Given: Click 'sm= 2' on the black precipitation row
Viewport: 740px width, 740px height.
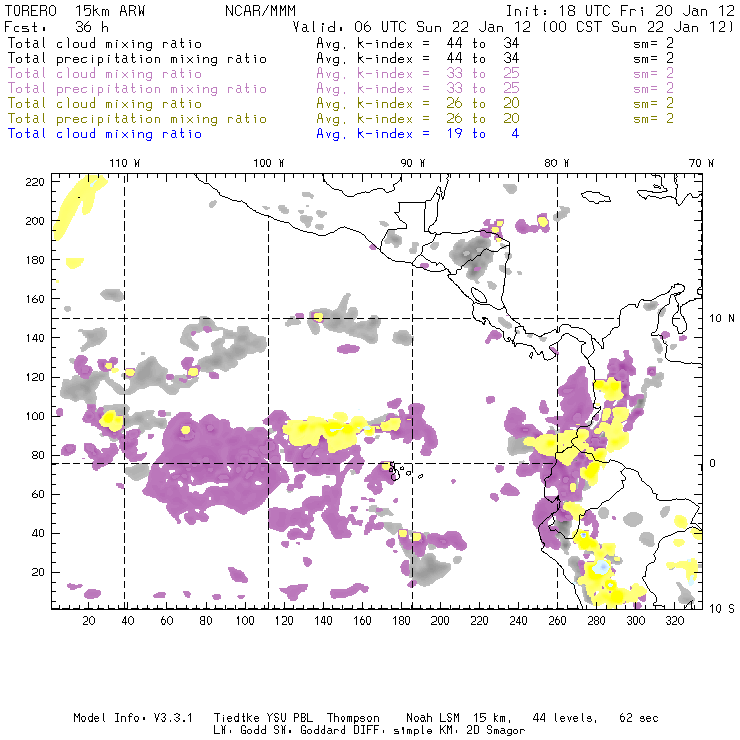Looking at the screenshot, I should 654,59.
